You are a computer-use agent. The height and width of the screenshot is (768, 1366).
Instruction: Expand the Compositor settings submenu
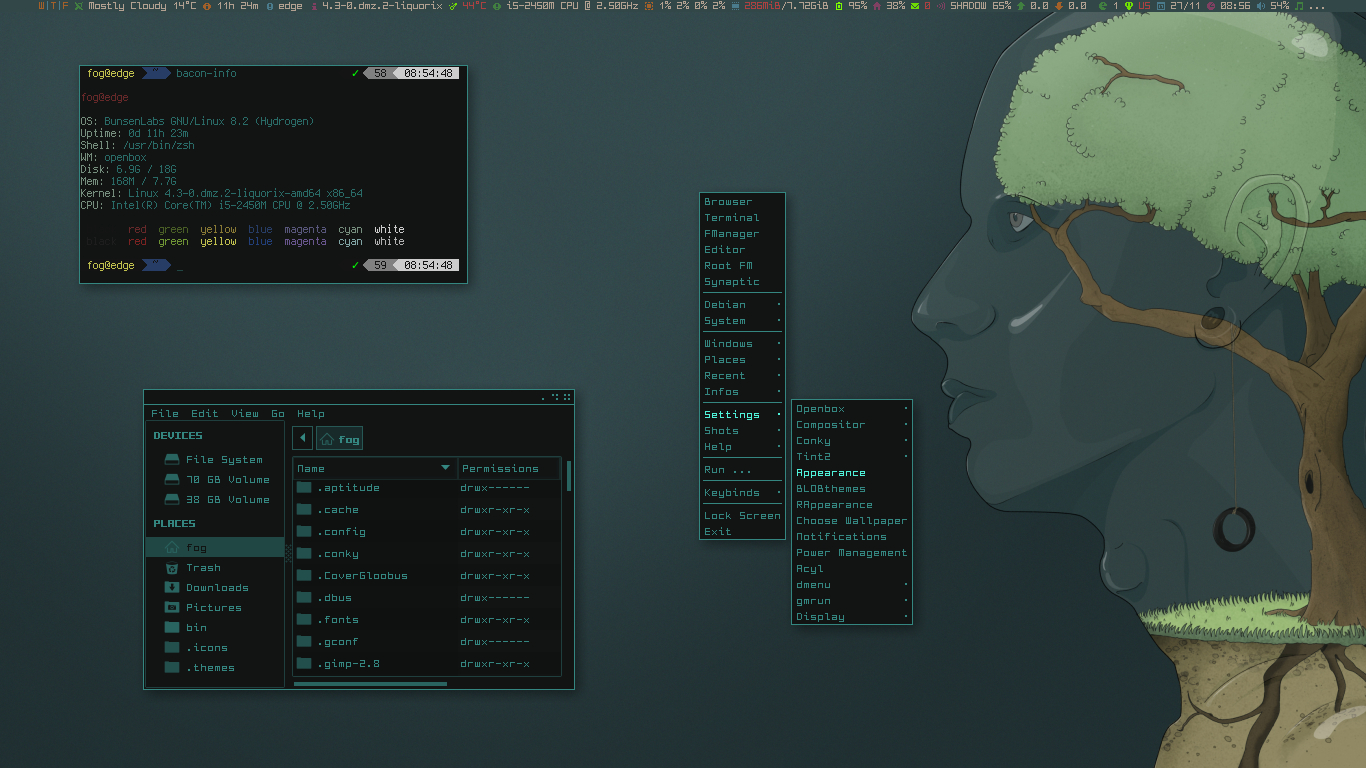852,425
